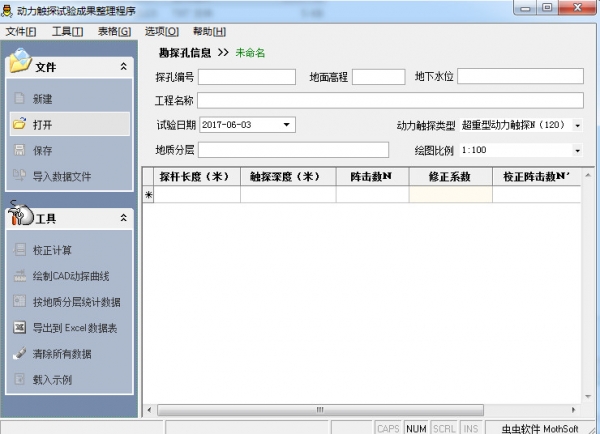The height and width of the screenshot is (434, 600).
Task: Load the example via 载入示例
Action: [20, 380]
